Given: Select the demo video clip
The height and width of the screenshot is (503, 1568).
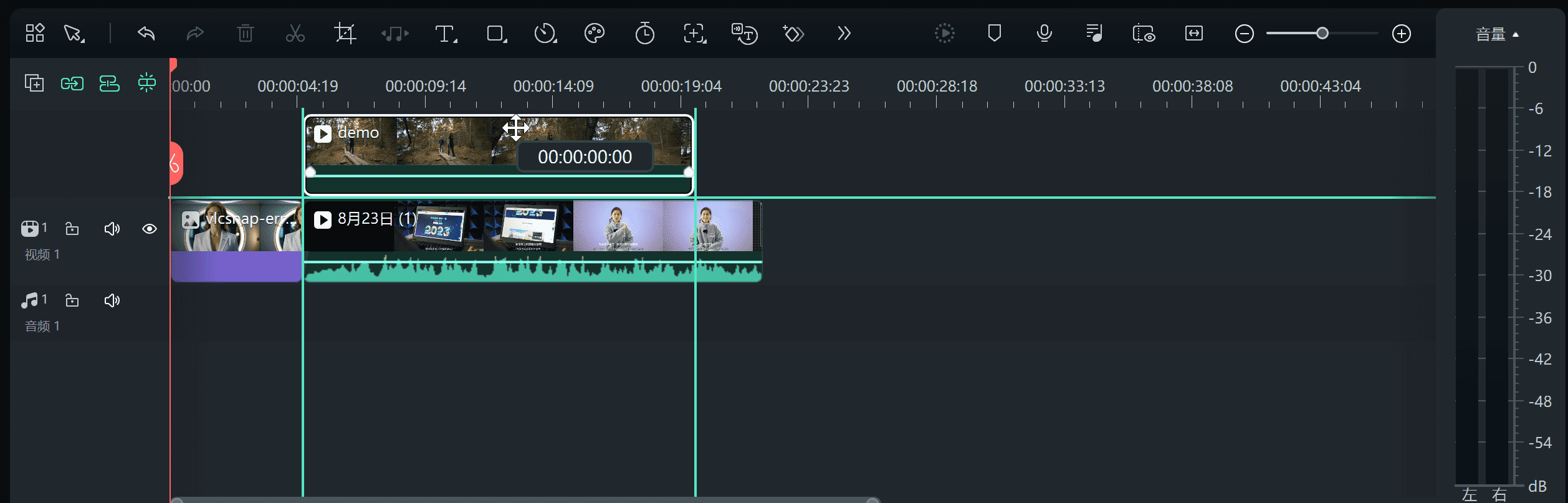Looking at the screenshot, I should point(499,155).
